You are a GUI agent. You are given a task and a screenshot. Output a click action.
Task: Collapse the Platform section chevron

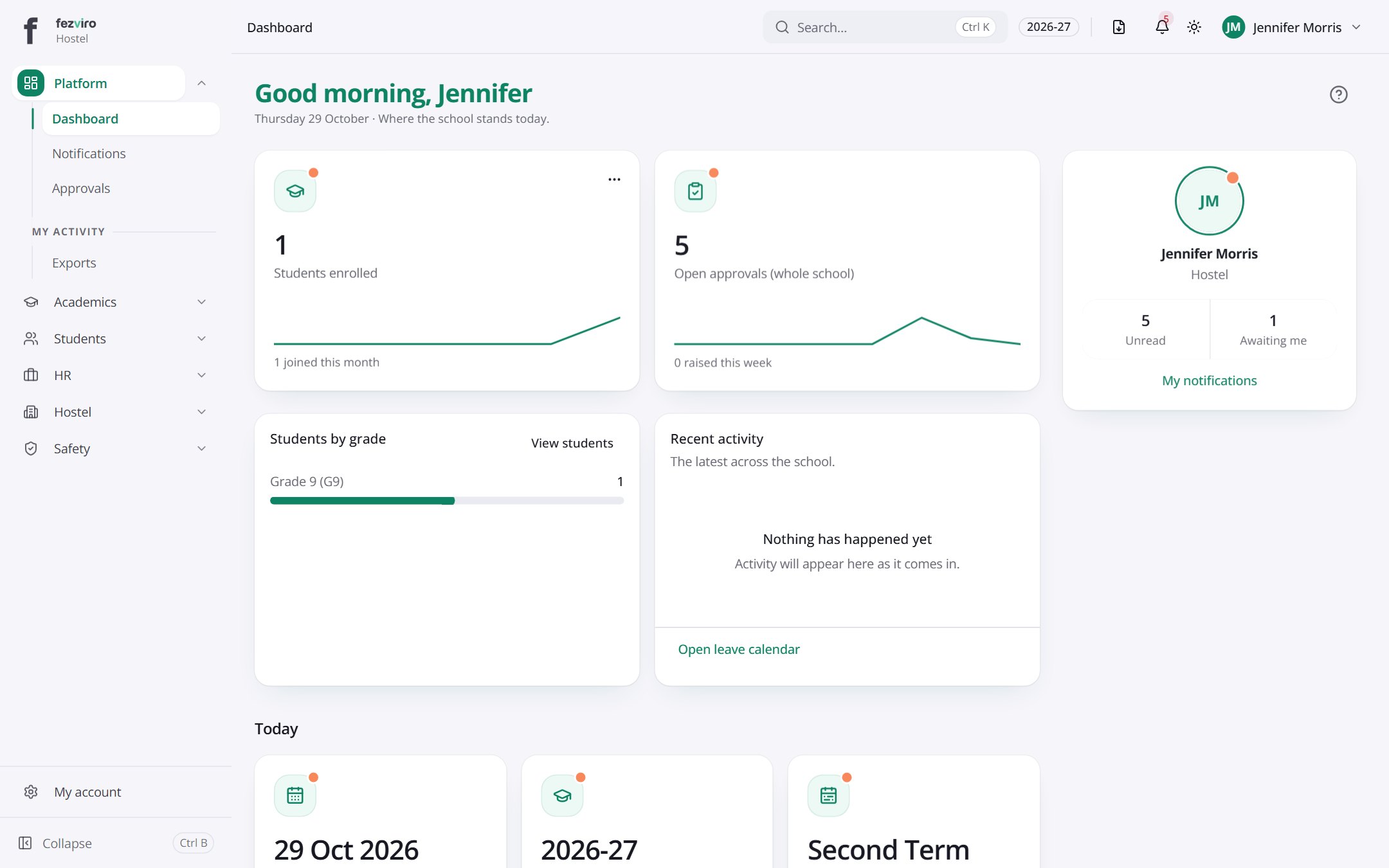click(201, 83)
